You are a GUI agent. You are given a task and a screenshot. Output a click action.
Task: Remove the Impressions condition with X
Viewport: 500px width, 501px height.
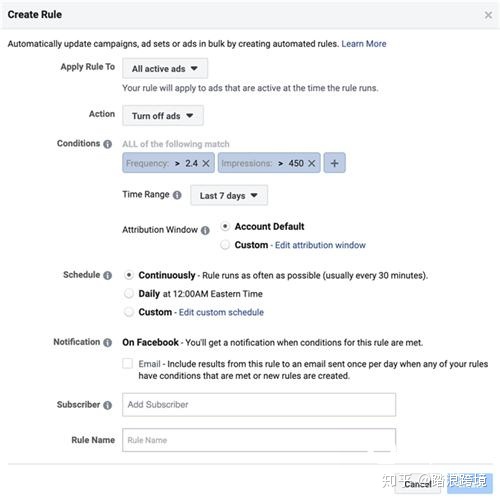point(312,163)
